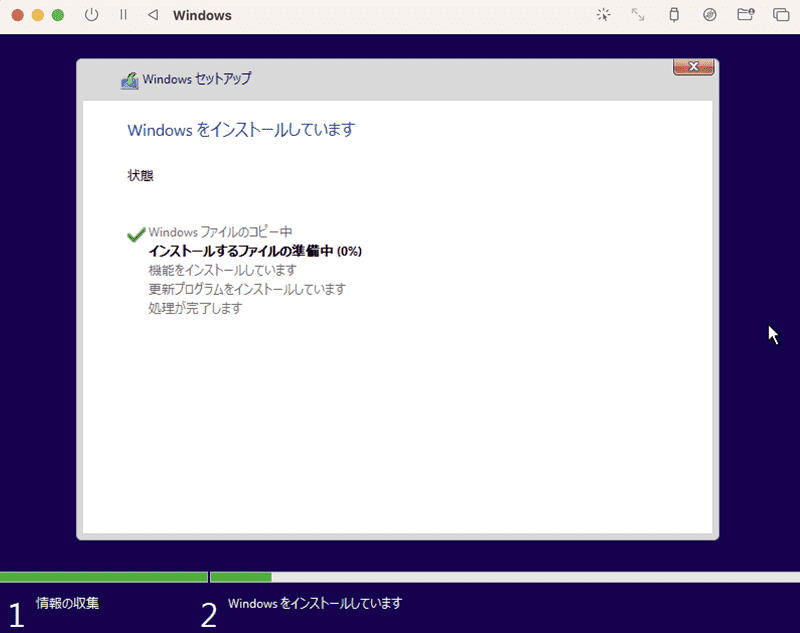800x633 pixels.
Task: Open the USB devices icon
Action: (674, 15)
